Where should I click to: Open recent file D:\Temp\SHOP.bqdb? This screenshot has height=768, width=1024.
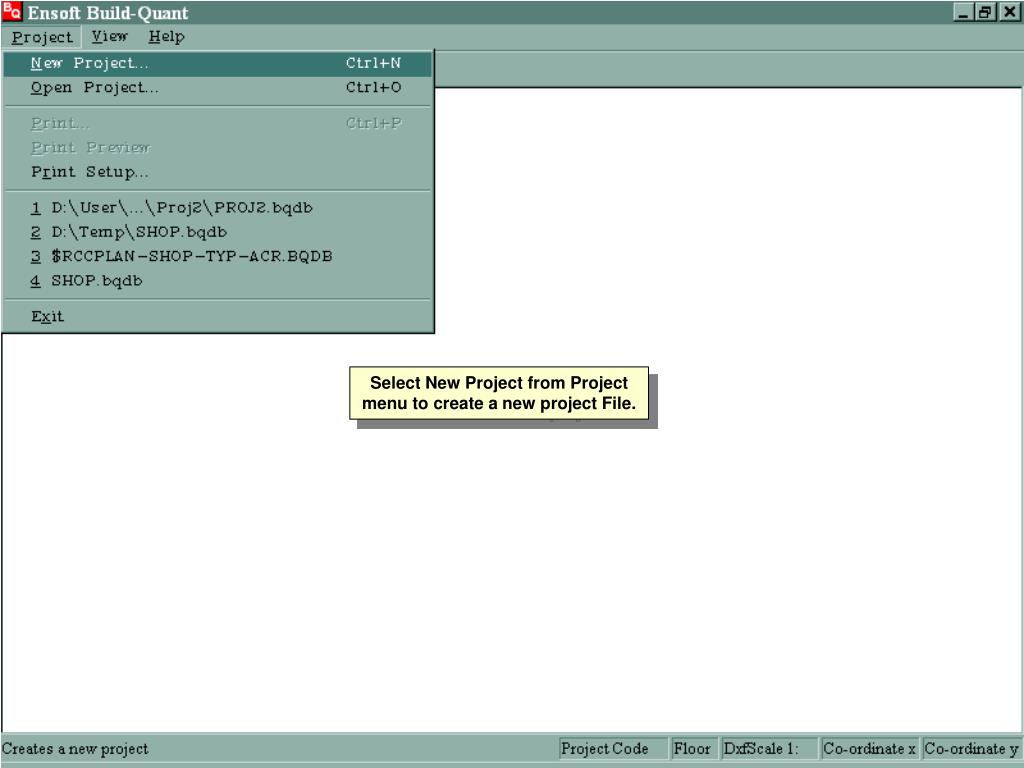(x=217, y=232)
